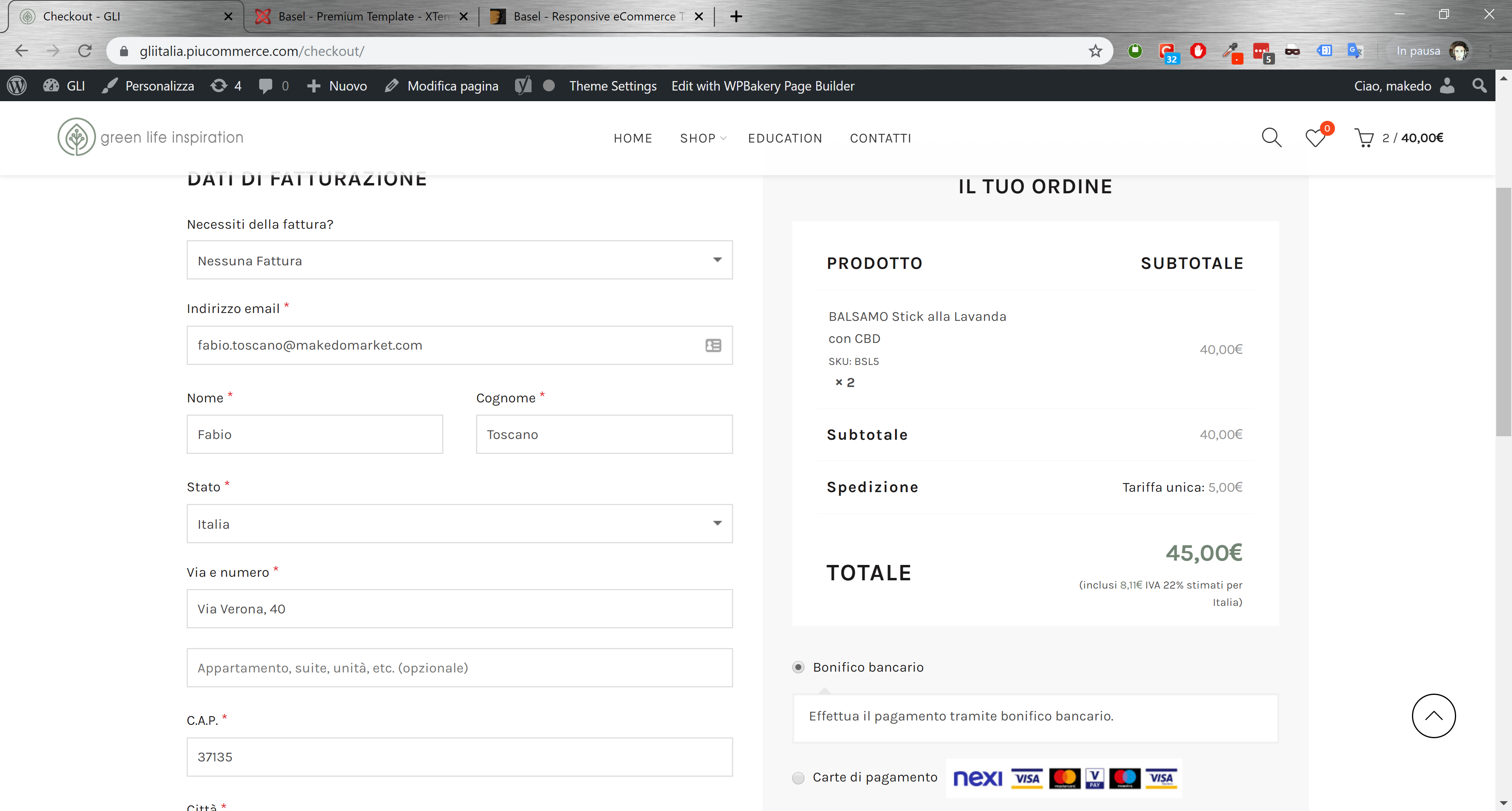Expand the Stato dropdown showing Italia
The width and height of the screenshot is (1512, 811).
pyautogui.click(x=460, y=524)
